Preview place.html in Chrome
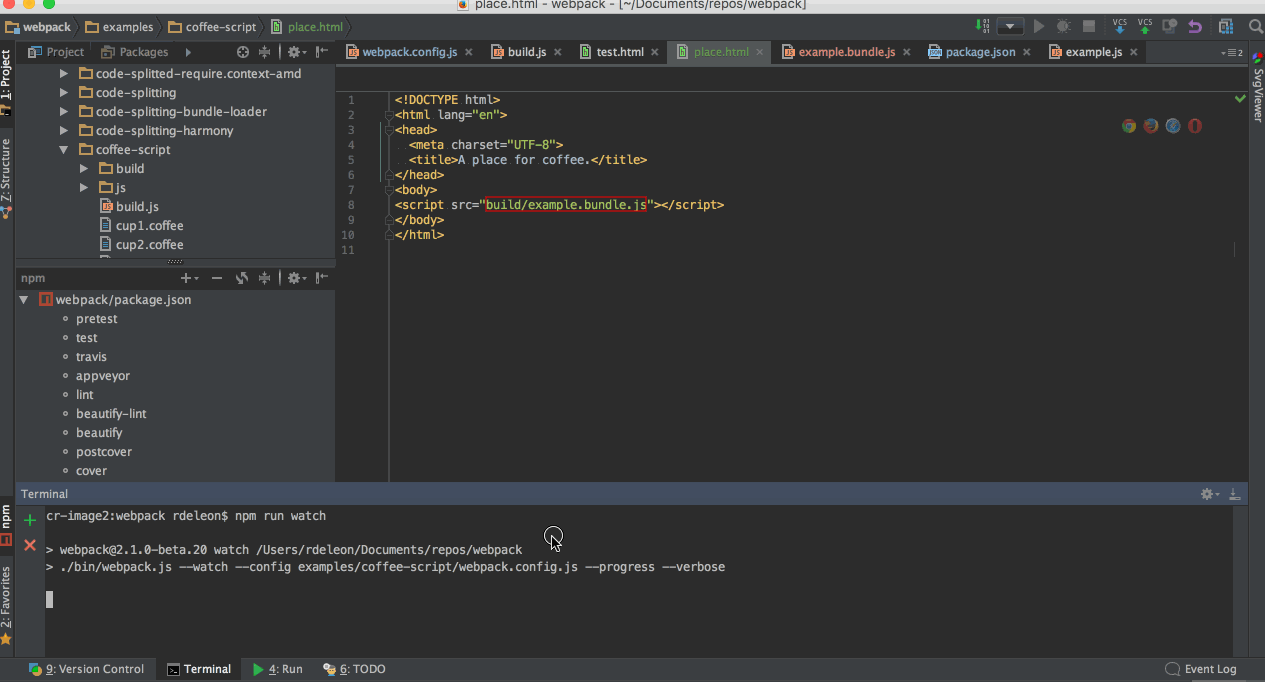Viewport: 1265px width, 682px height. [x=1128, y=125]
